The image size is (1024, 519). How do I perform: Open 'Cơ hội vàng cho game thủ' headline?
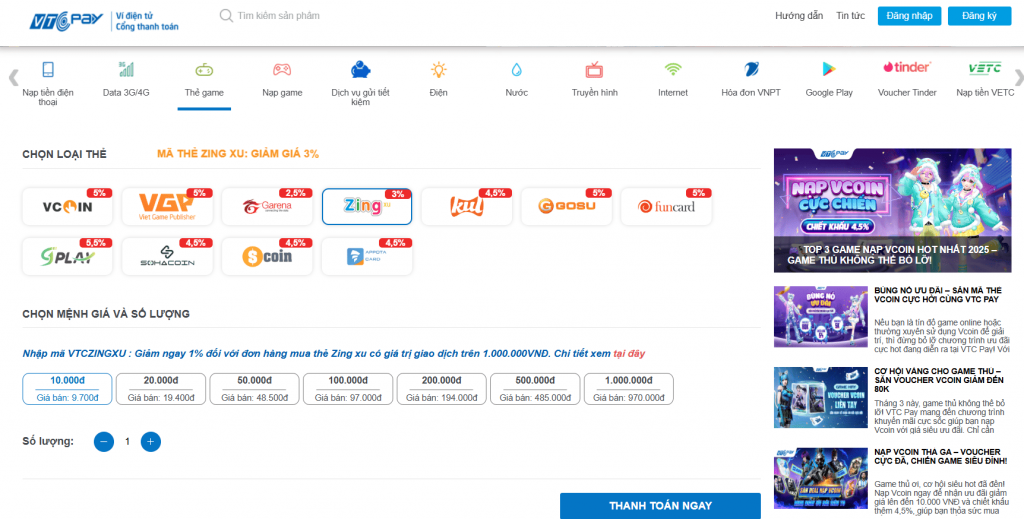[940, 380]
